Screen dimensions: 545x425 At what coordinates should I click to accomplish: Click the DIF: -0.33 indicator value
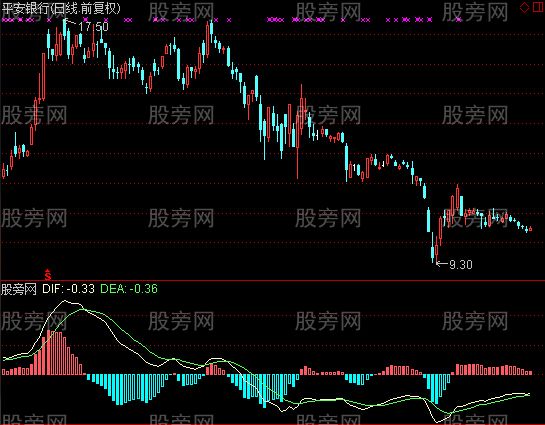coord(68,288)
